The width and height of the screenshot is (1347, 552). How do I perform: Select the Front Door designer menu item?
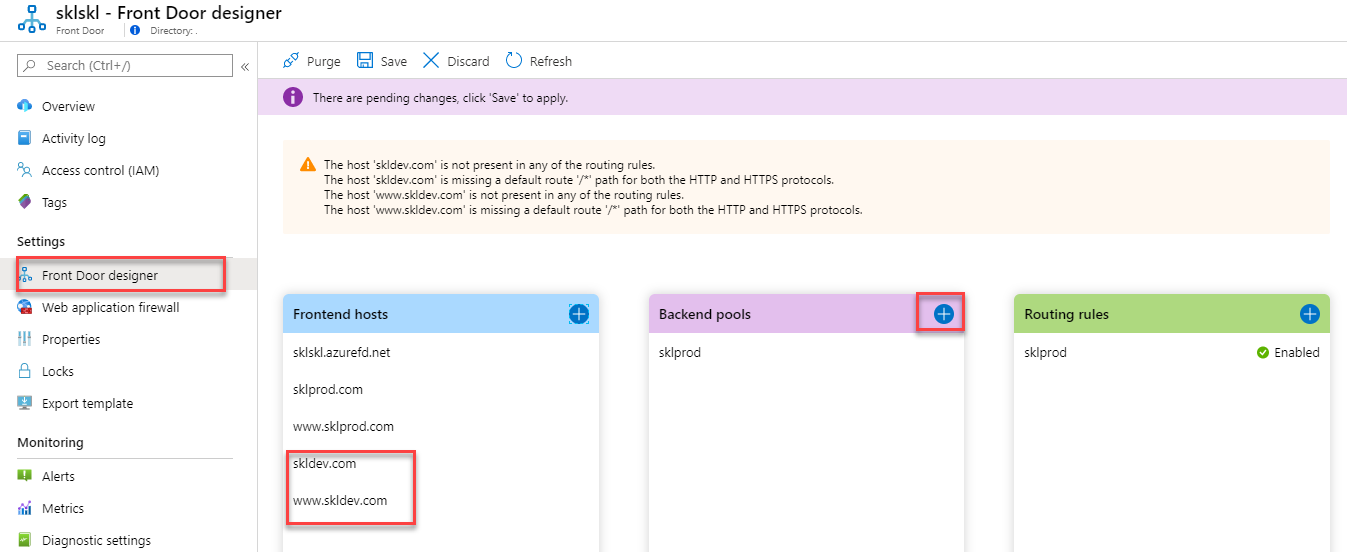point(100,275)
